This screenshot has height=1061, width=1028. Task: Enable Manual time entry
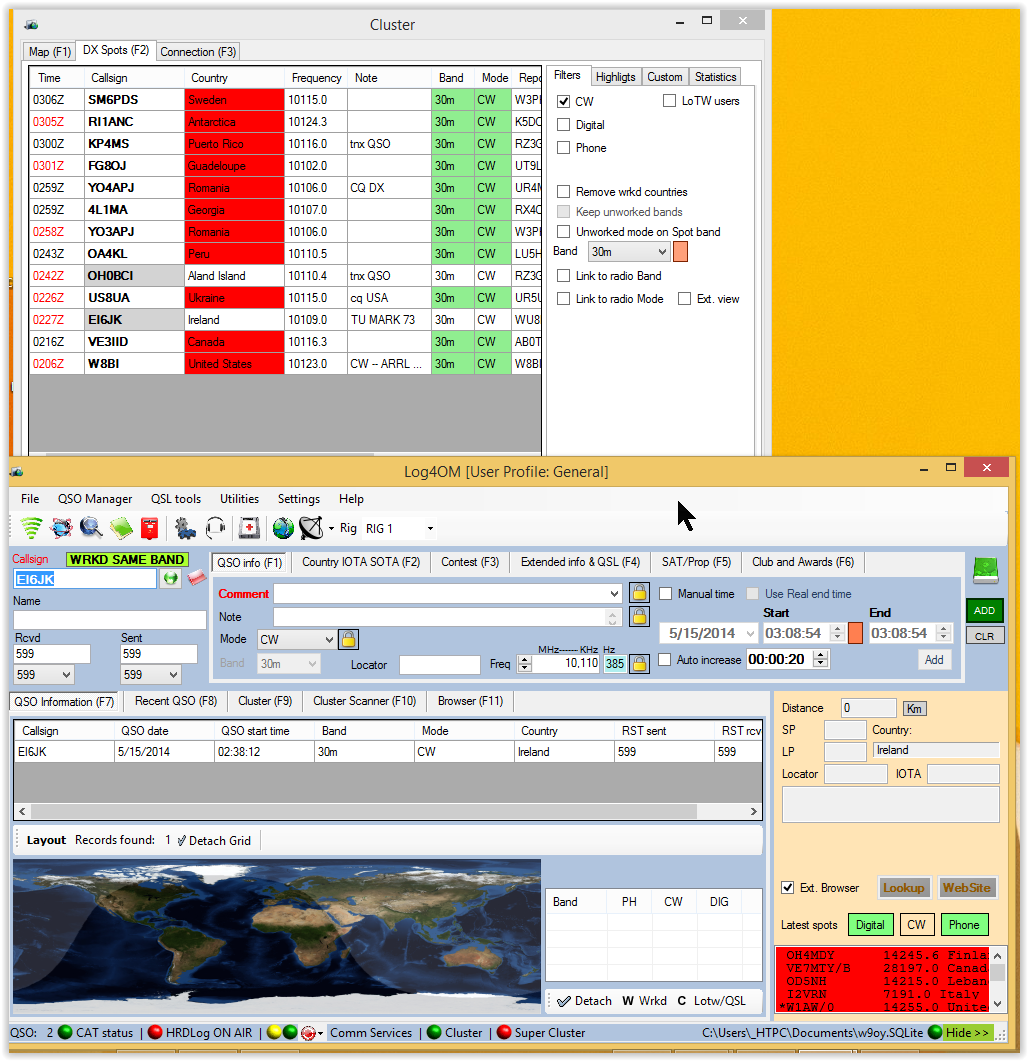pos(665,592)
